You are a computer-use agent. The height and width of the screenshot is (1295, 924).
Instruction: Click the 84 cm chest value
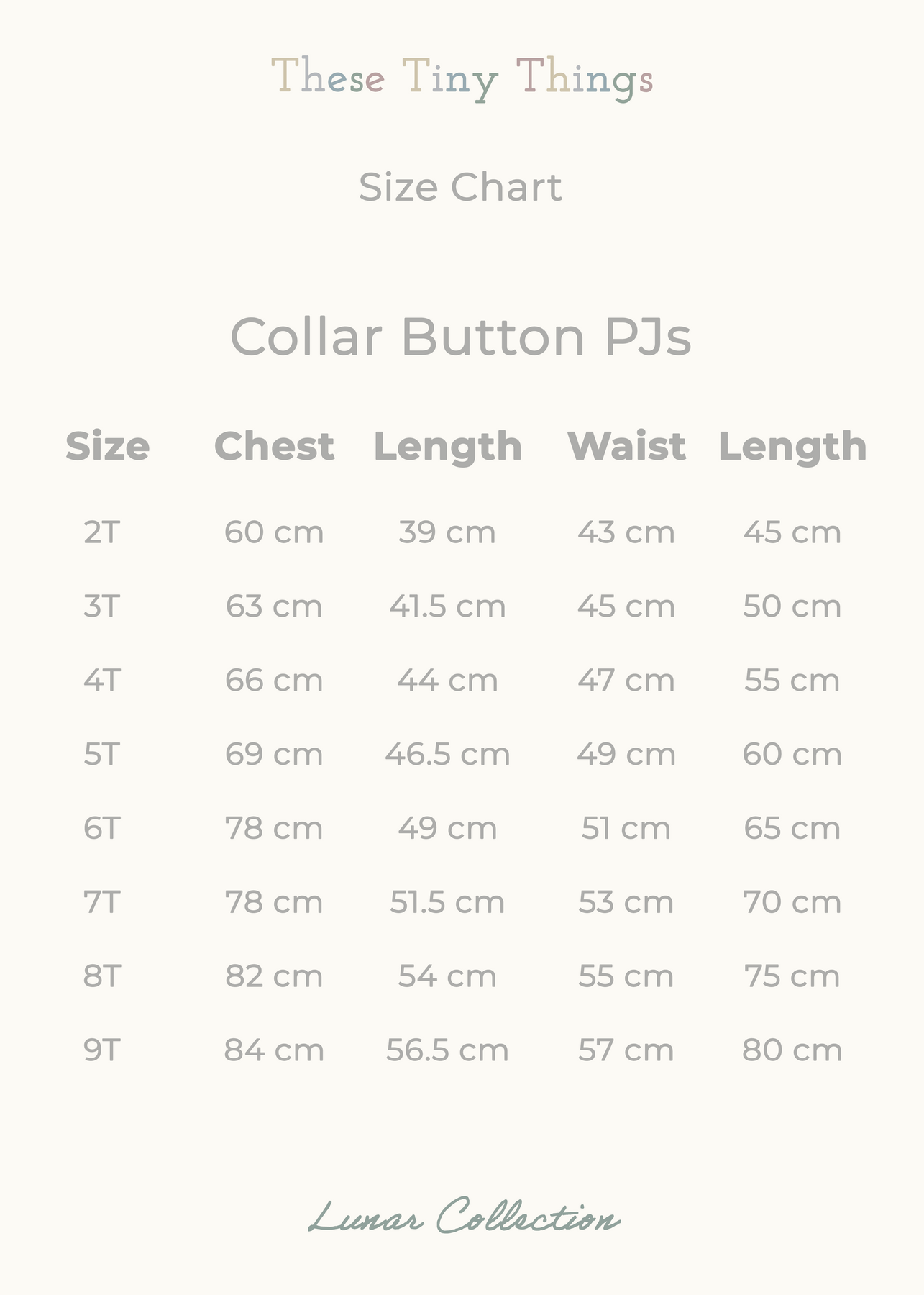[274, 1050]
